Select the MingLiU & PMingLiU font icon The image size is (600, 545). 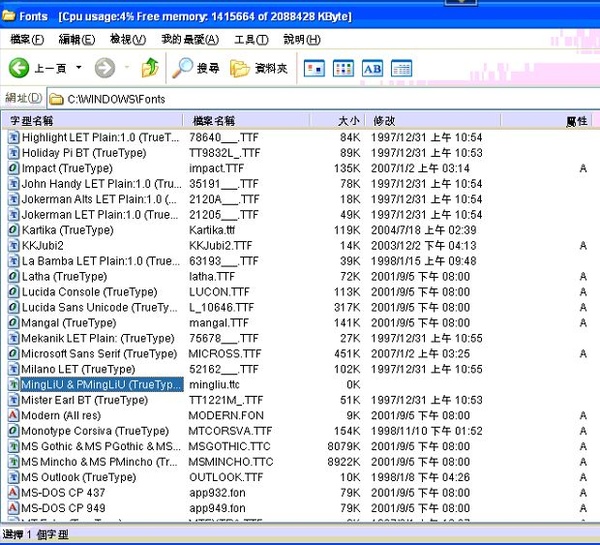click(13, 384)
